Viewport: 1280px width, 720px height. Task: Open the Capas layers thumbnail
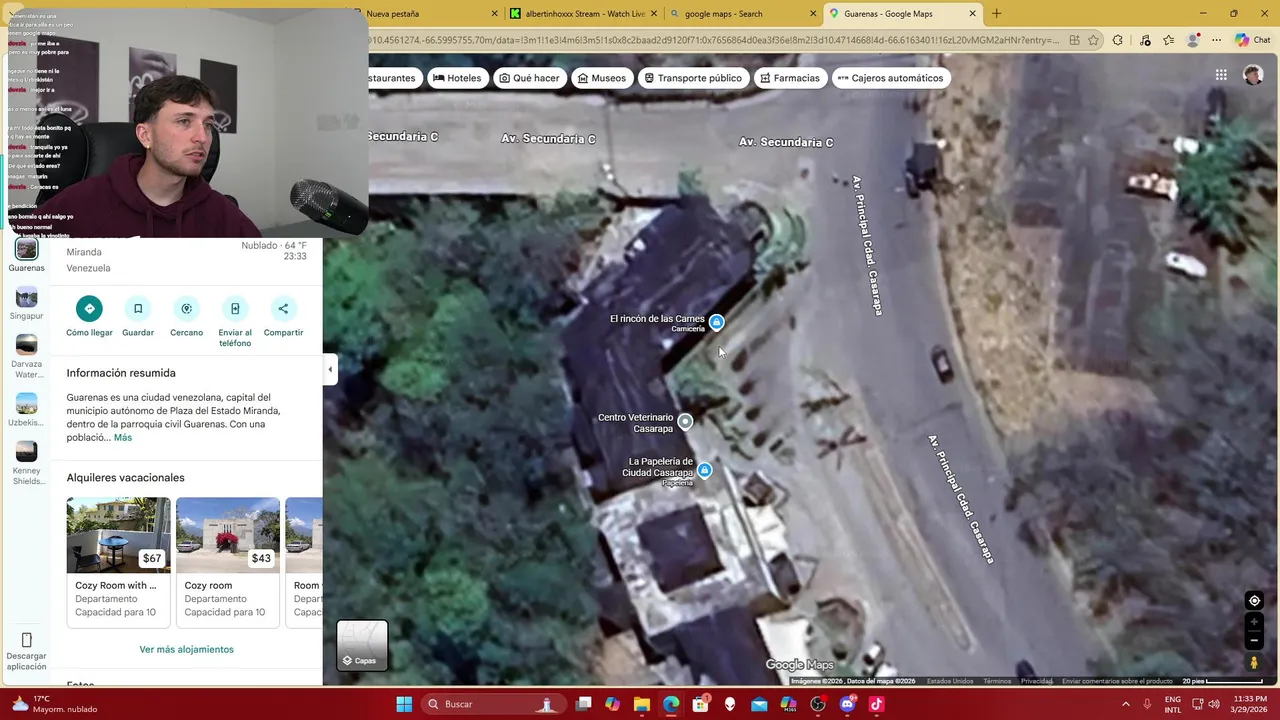point(362,645)
